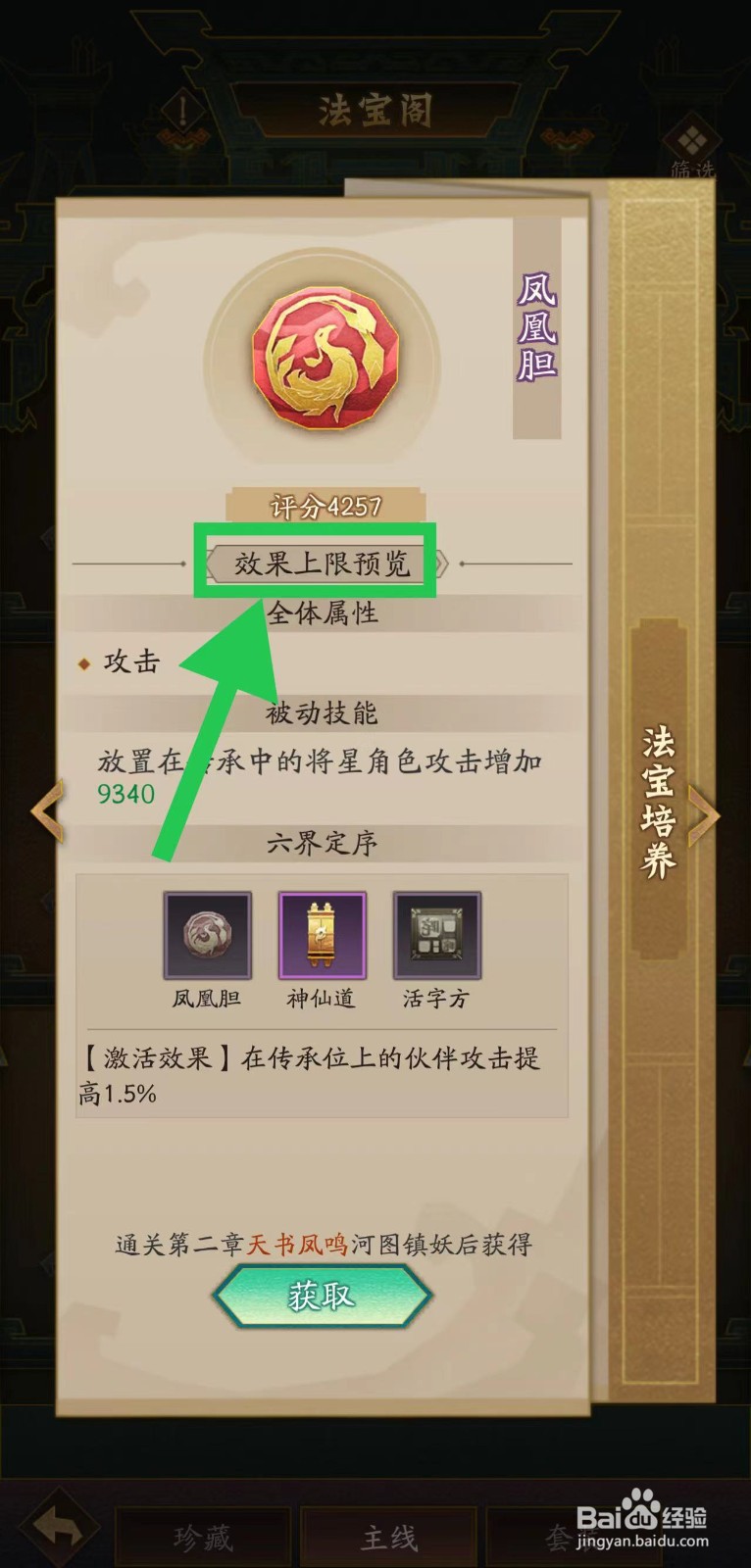This screenshot has height=1568, width=751.
Task: Open the 天书凤鸣 chapter link
Action: 297,1245
